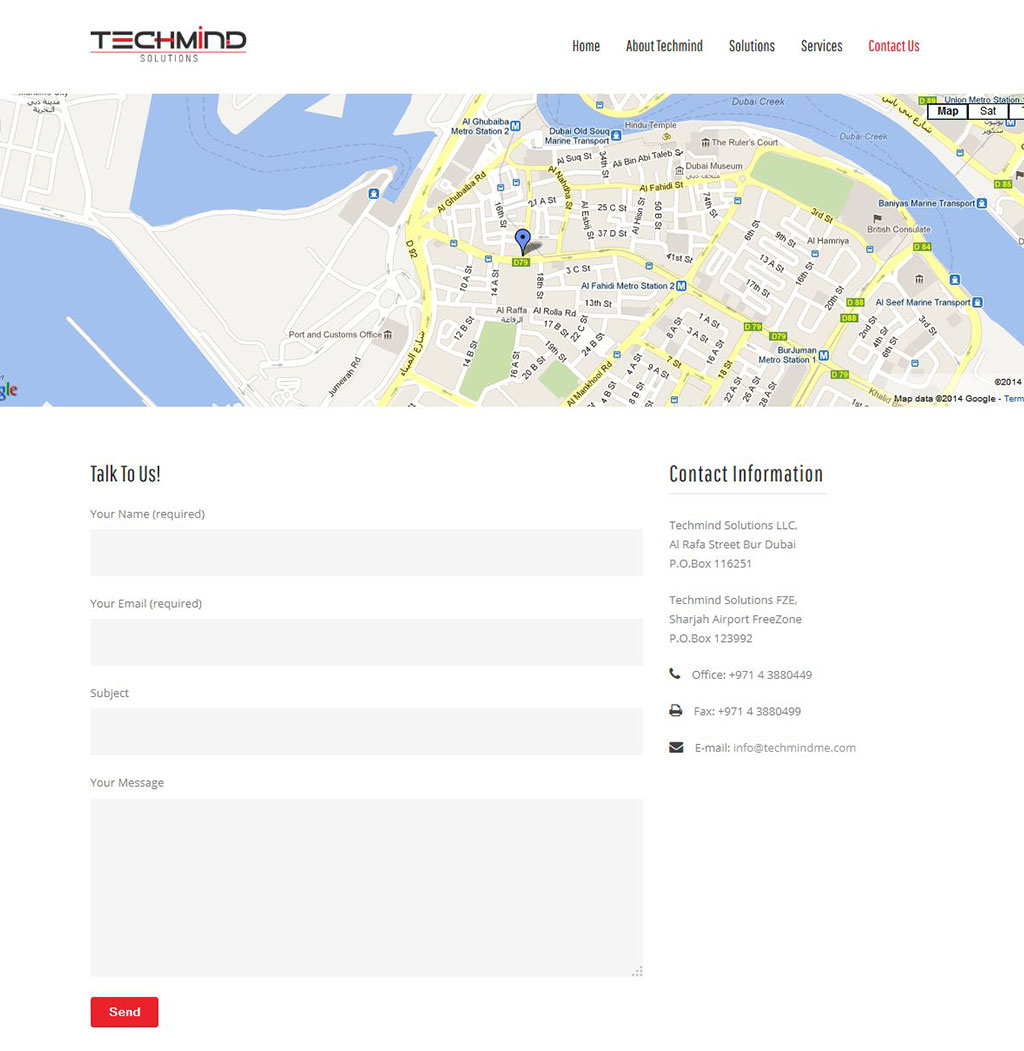Click the envelope icon beside E-mail
Screen dimensions: 1024x1051
676,747
